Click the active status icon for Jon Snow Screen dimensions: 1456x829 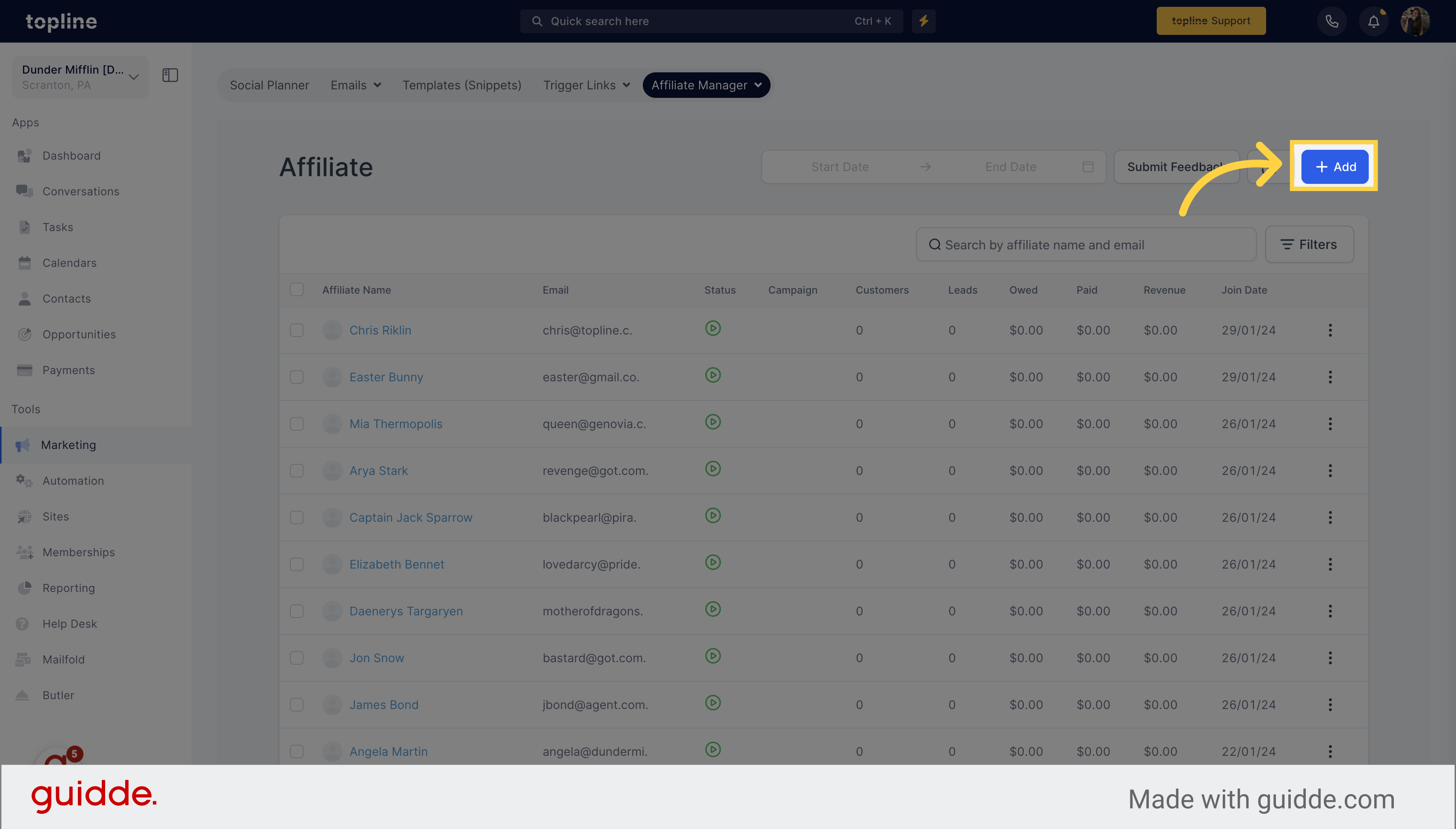tap(713, 656)
